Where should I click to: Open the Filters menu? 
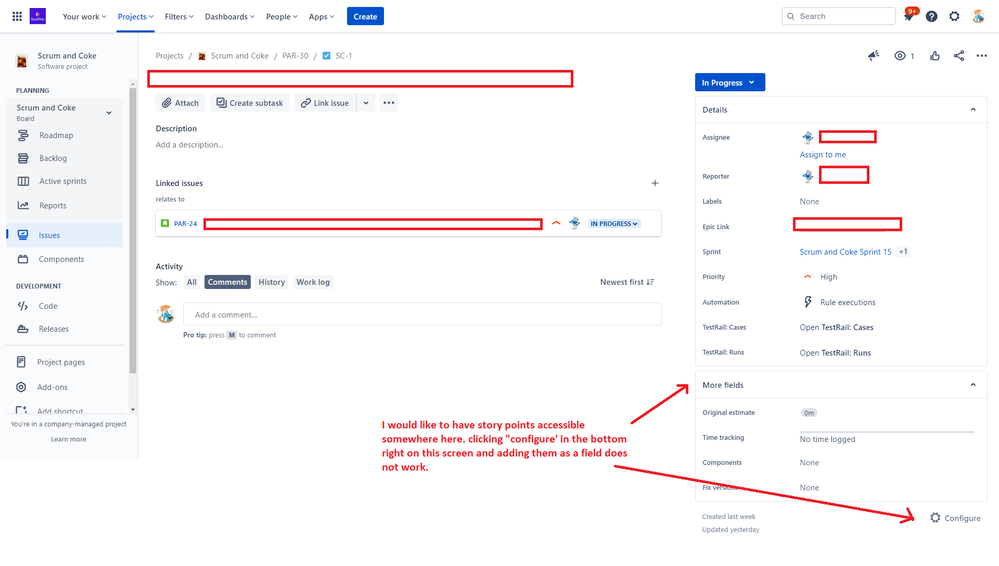point(179,17)
